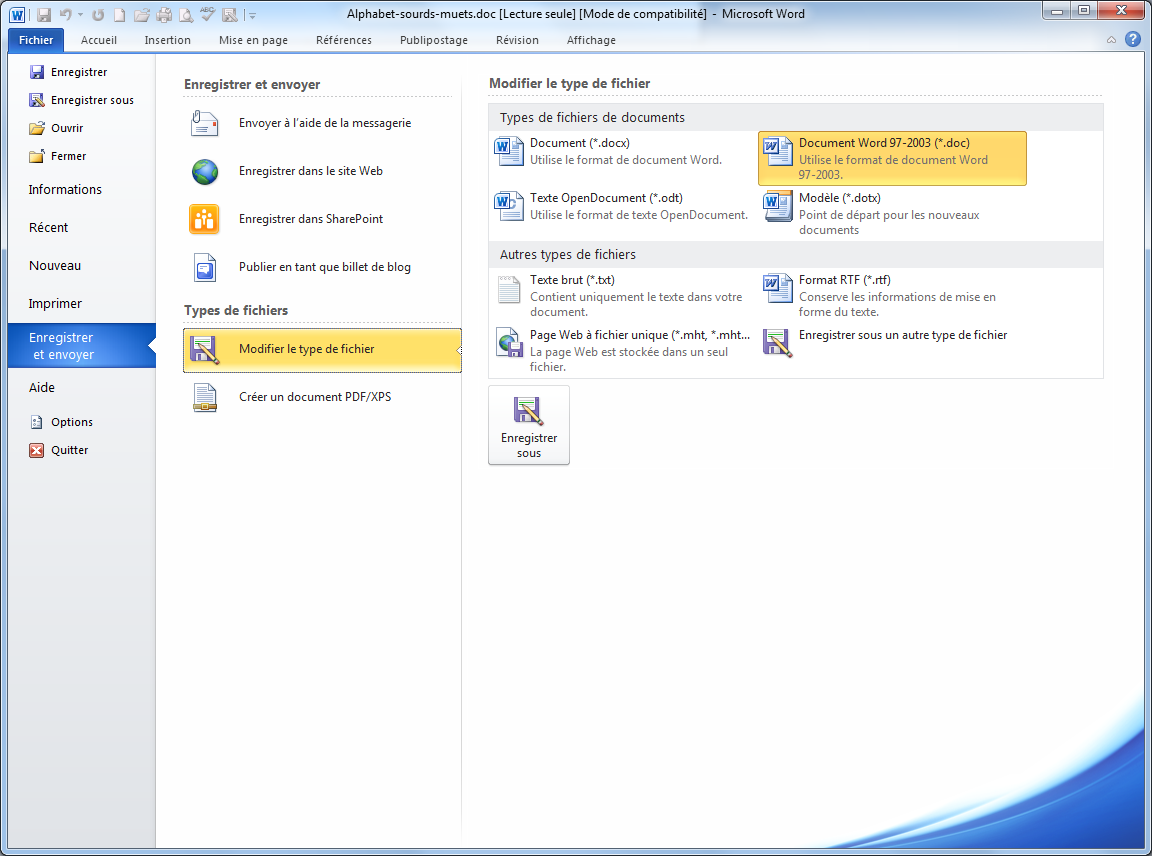Click Fermer in the Backstage menu

(x=82, y=156)
